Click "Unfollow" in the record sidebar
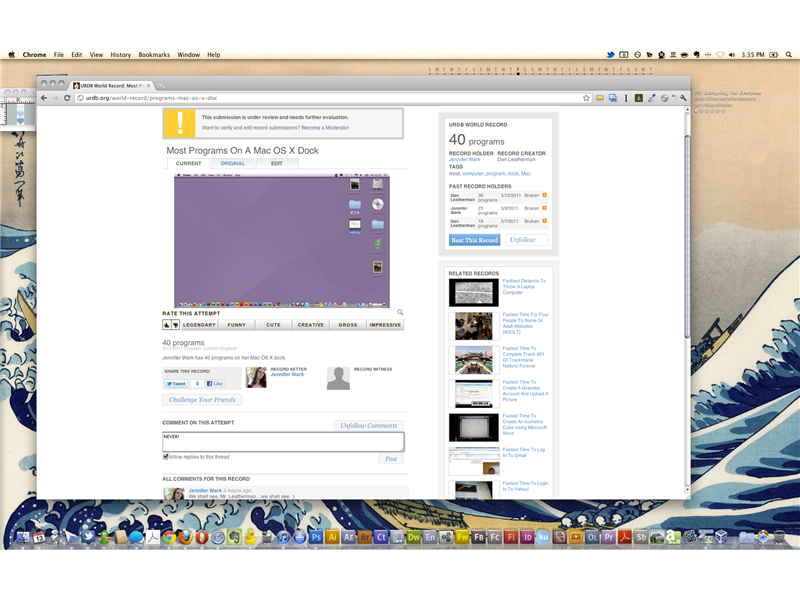This screenshot has height=600, width=800. coord(522,239)
